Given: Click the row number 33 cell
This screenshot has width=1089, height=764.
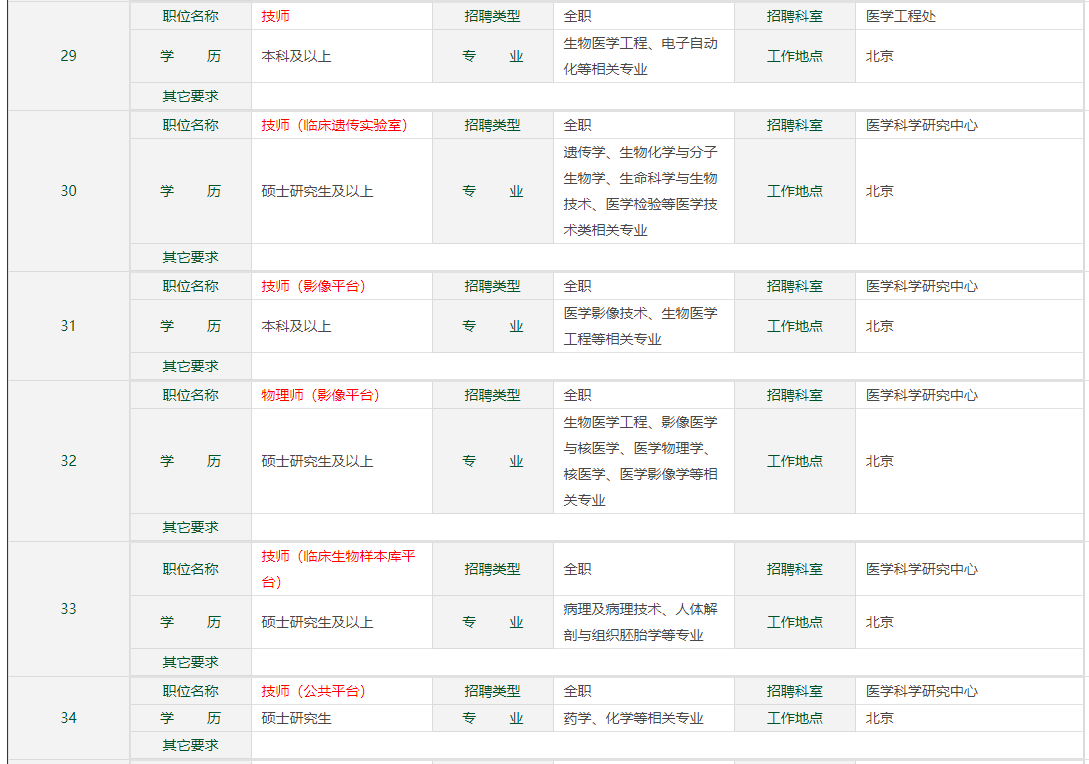Looking at the screenshot, I should click(68, 609).
